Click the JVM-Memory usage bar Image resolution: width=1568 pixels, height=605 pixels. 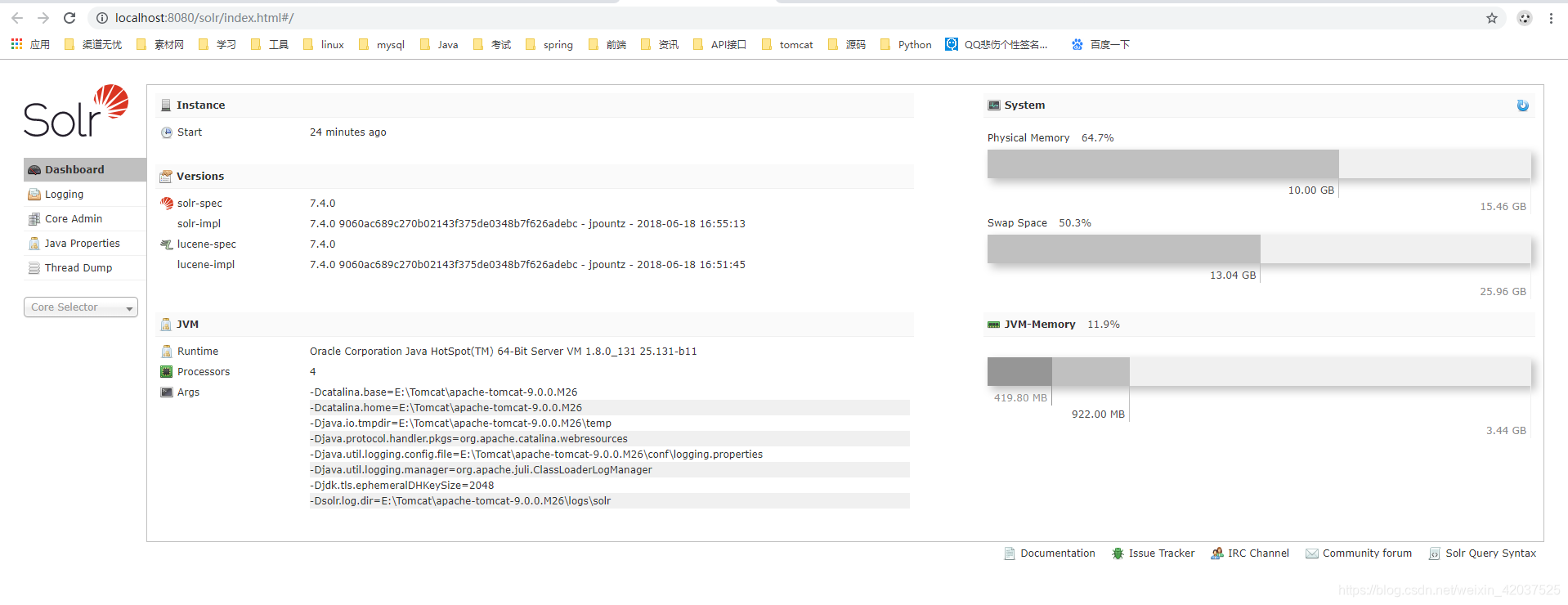point(1259,372)
